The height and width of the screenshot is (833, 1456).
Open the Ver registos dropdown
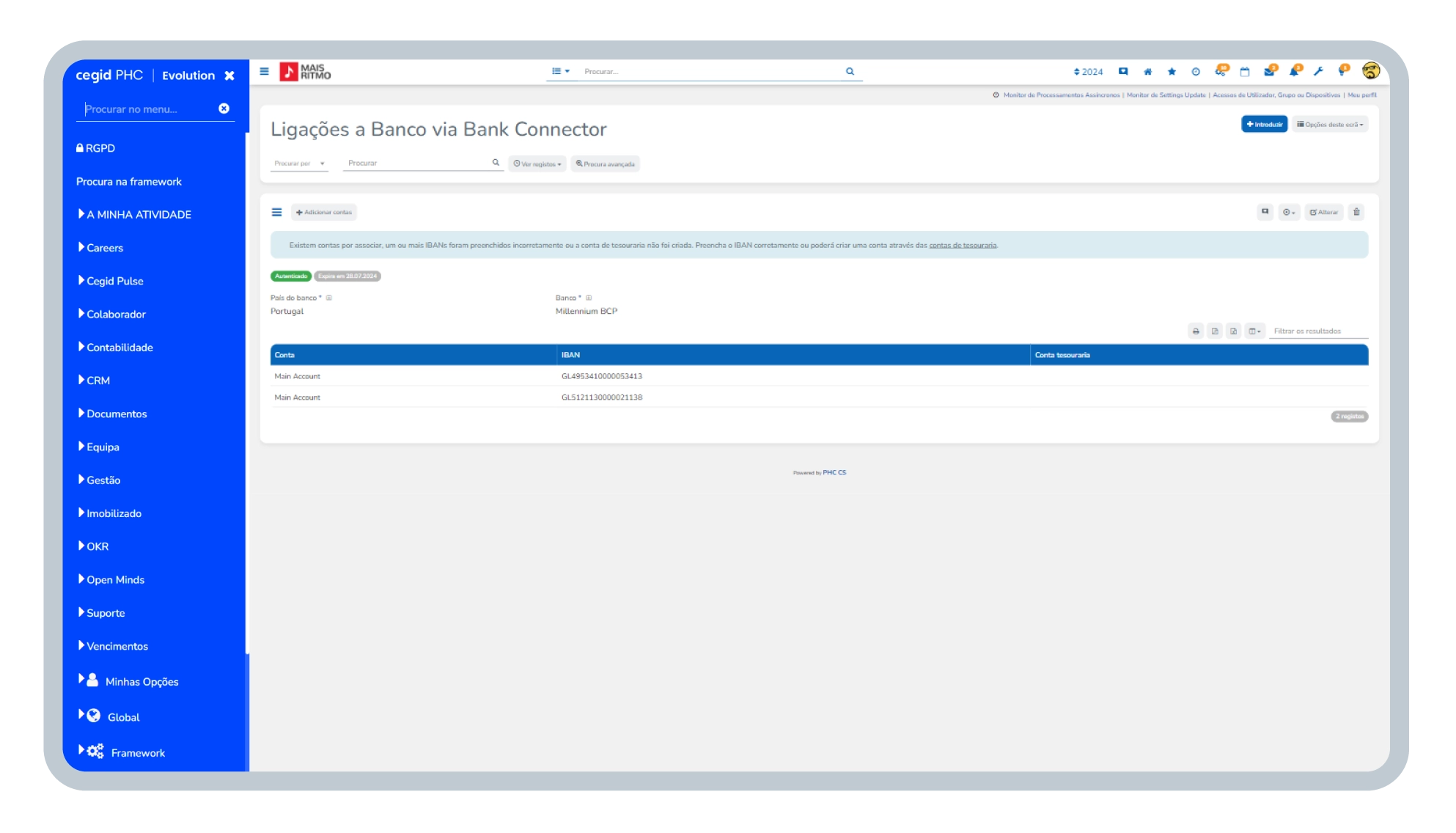(537, 164)
